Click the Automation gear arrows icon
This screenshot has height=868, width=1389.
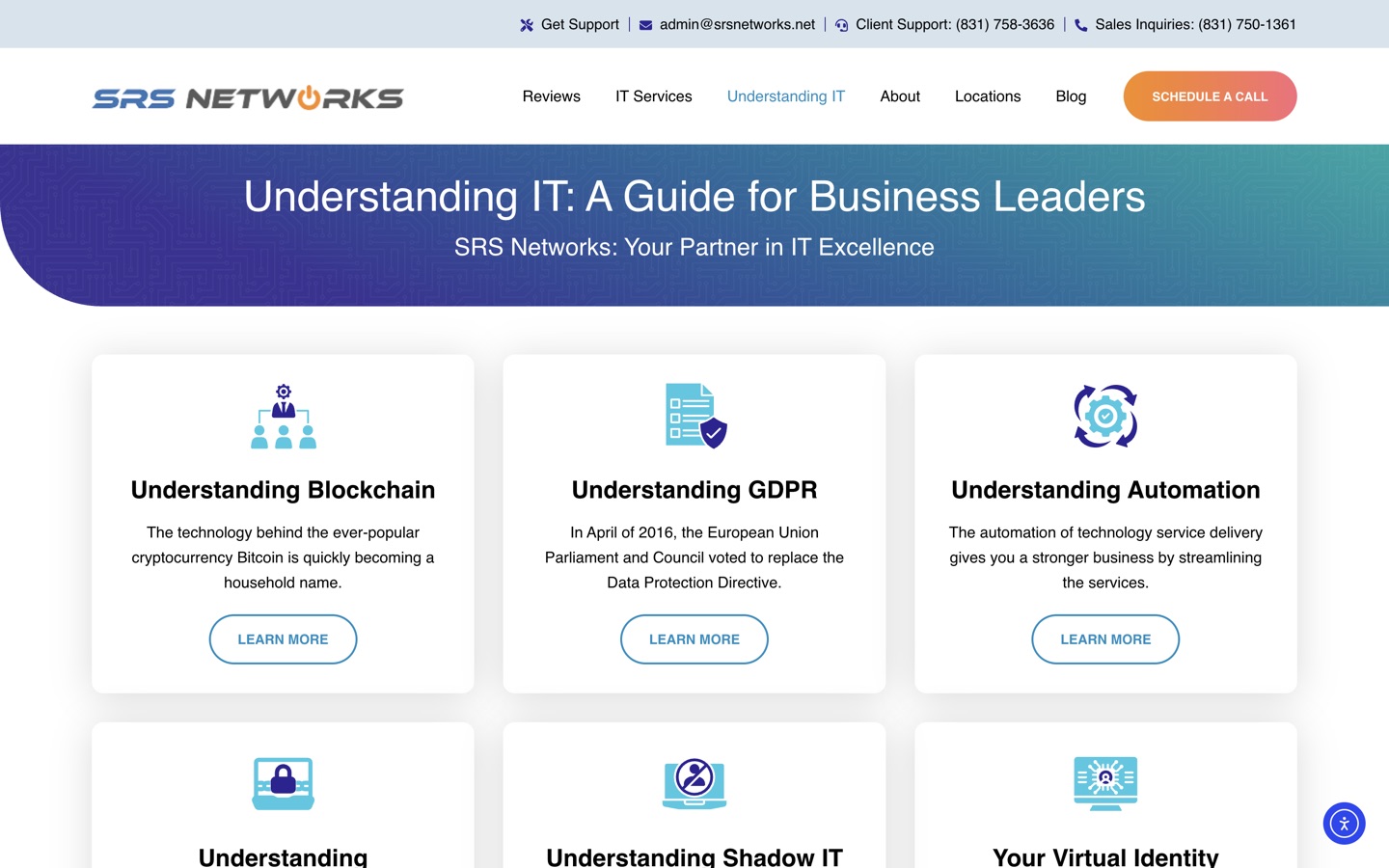pos(1105,416)
